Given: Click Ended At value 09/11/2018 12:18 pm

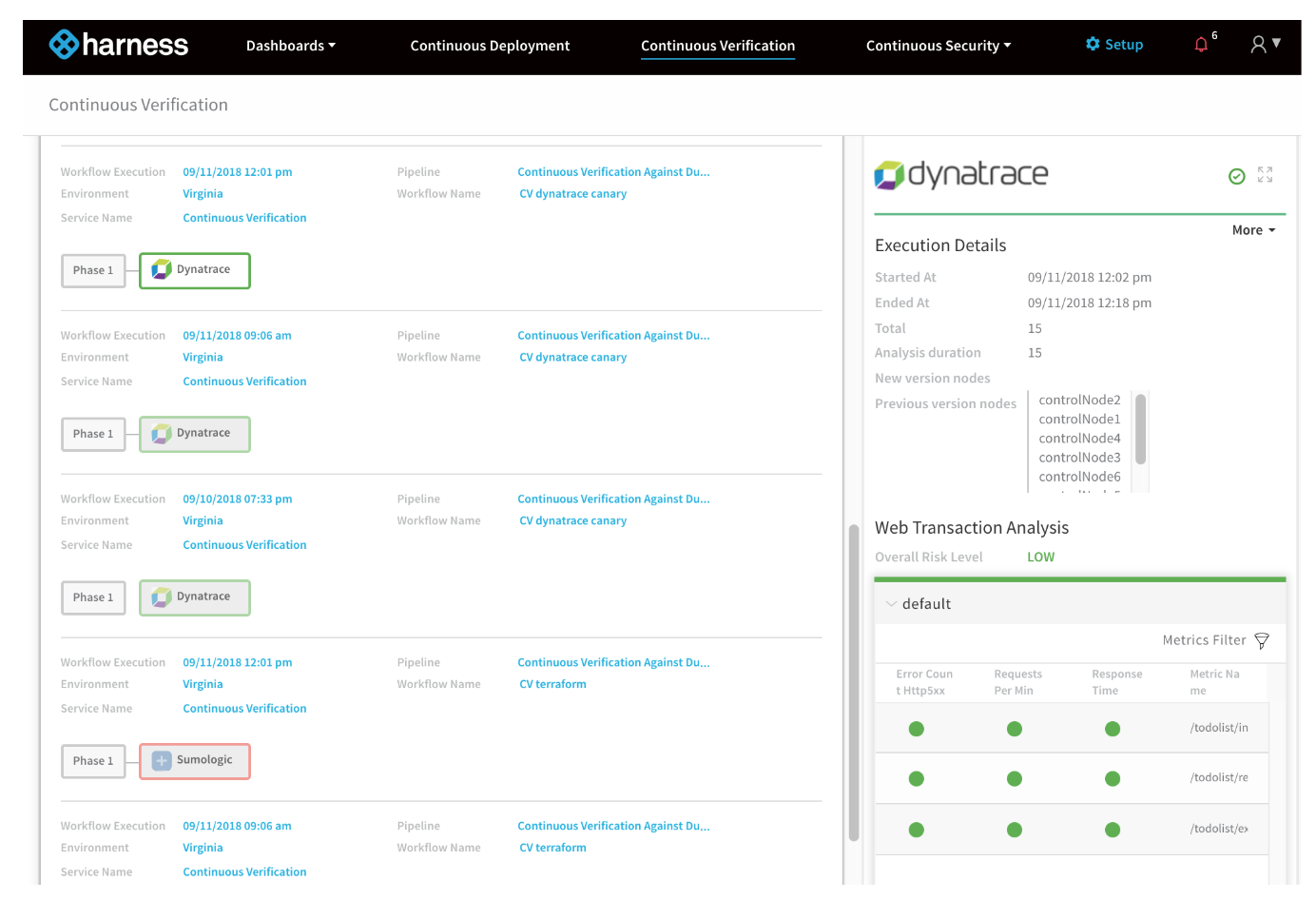Looking at the screenshot, I should click(1089, 303).
